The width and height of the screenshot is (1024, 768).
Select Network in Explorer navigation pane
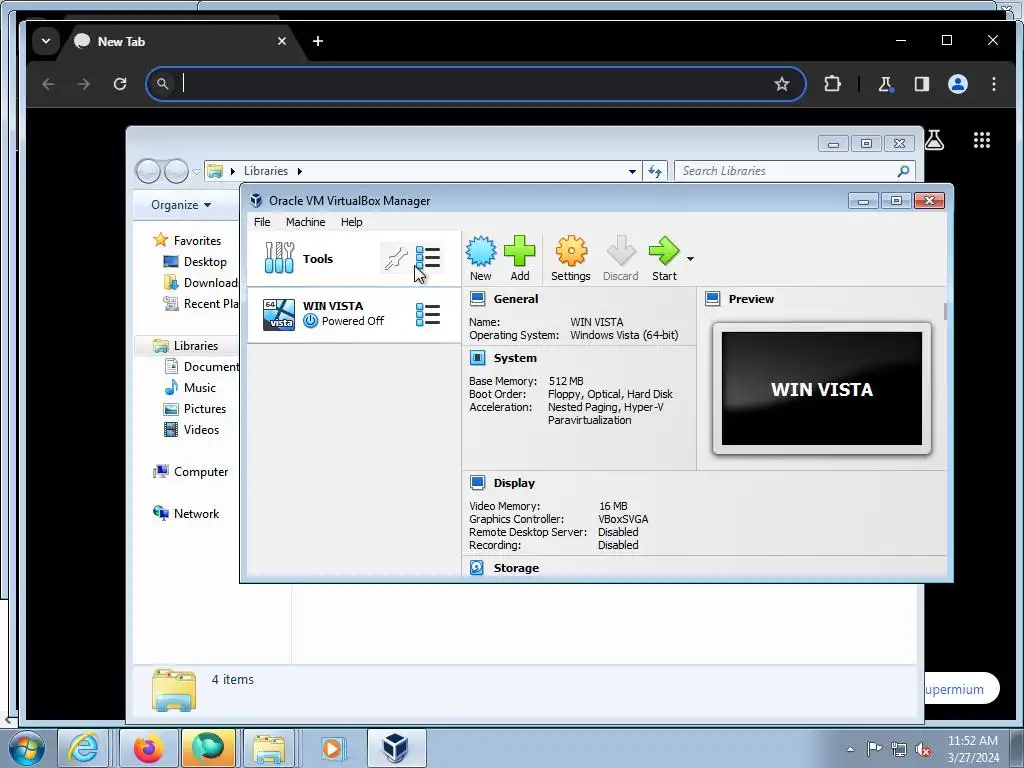(x=196, y=514)
